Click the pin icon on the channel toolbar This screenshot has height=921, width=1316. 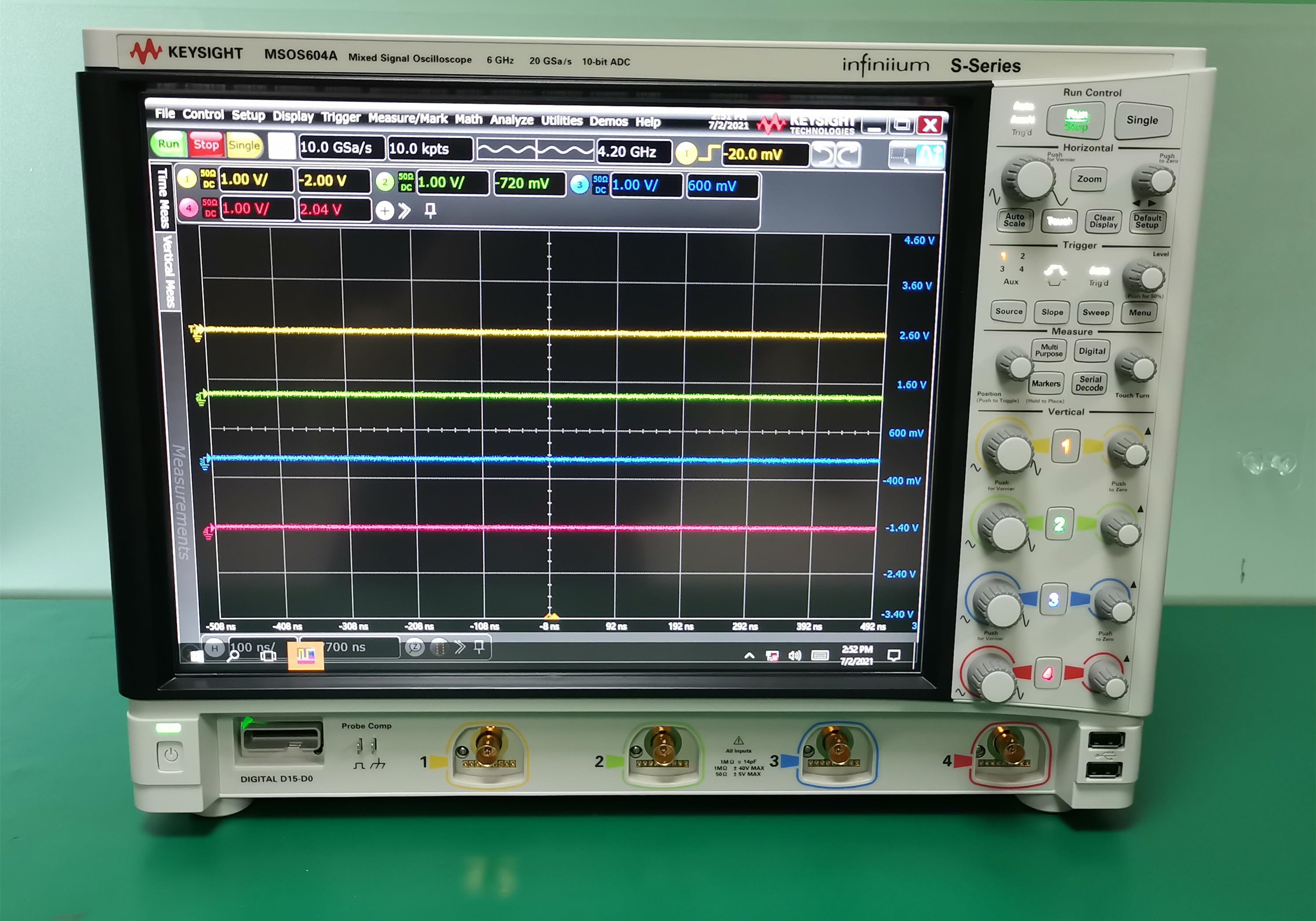pos(430,211)
